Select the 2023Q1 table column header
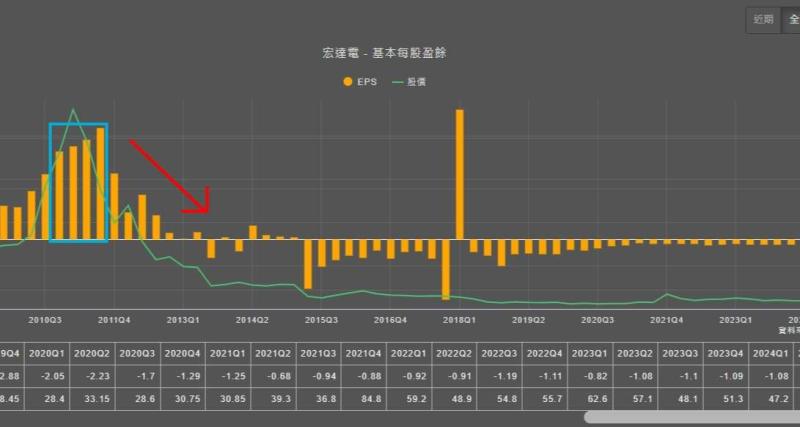Screen dimensions: 800x427 point(589,354)
